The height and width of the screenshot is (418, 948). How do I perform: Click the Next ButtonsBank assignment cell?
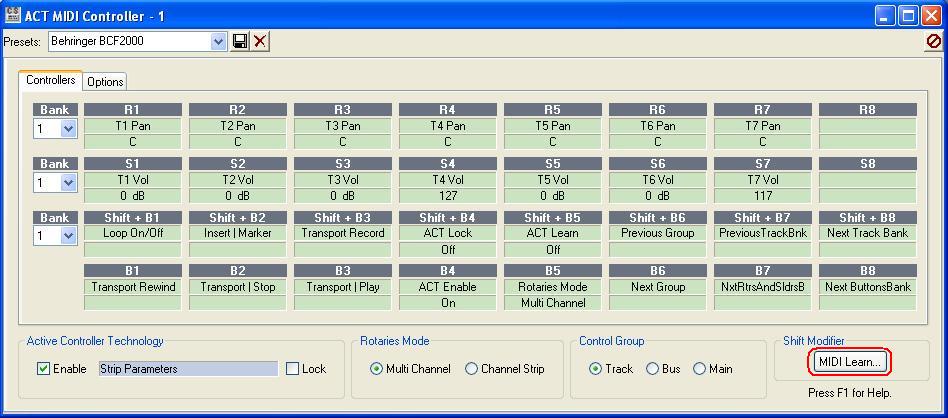868,287
